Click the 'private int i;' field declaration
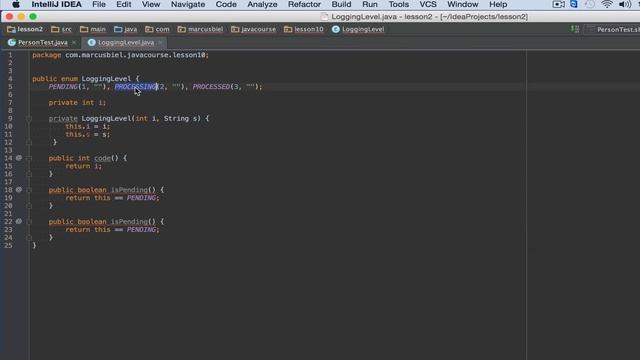 (x=77, y=102)
